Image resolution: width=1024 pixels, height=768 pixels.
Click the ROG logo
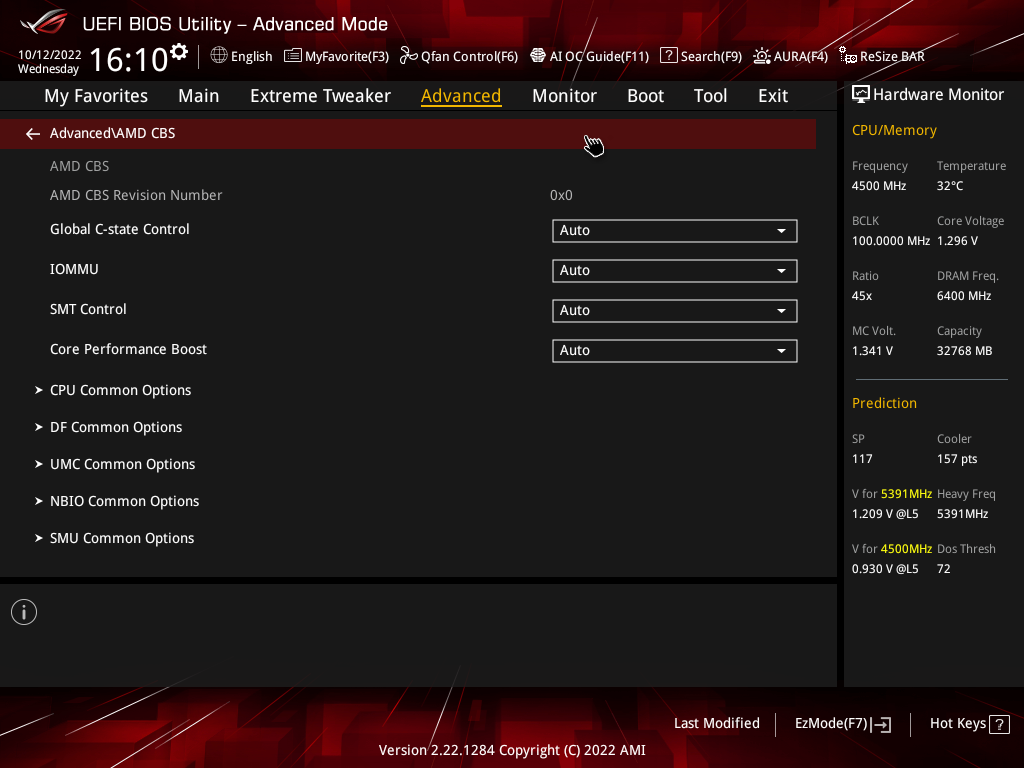pyautogui.click(x=43, y=23)
